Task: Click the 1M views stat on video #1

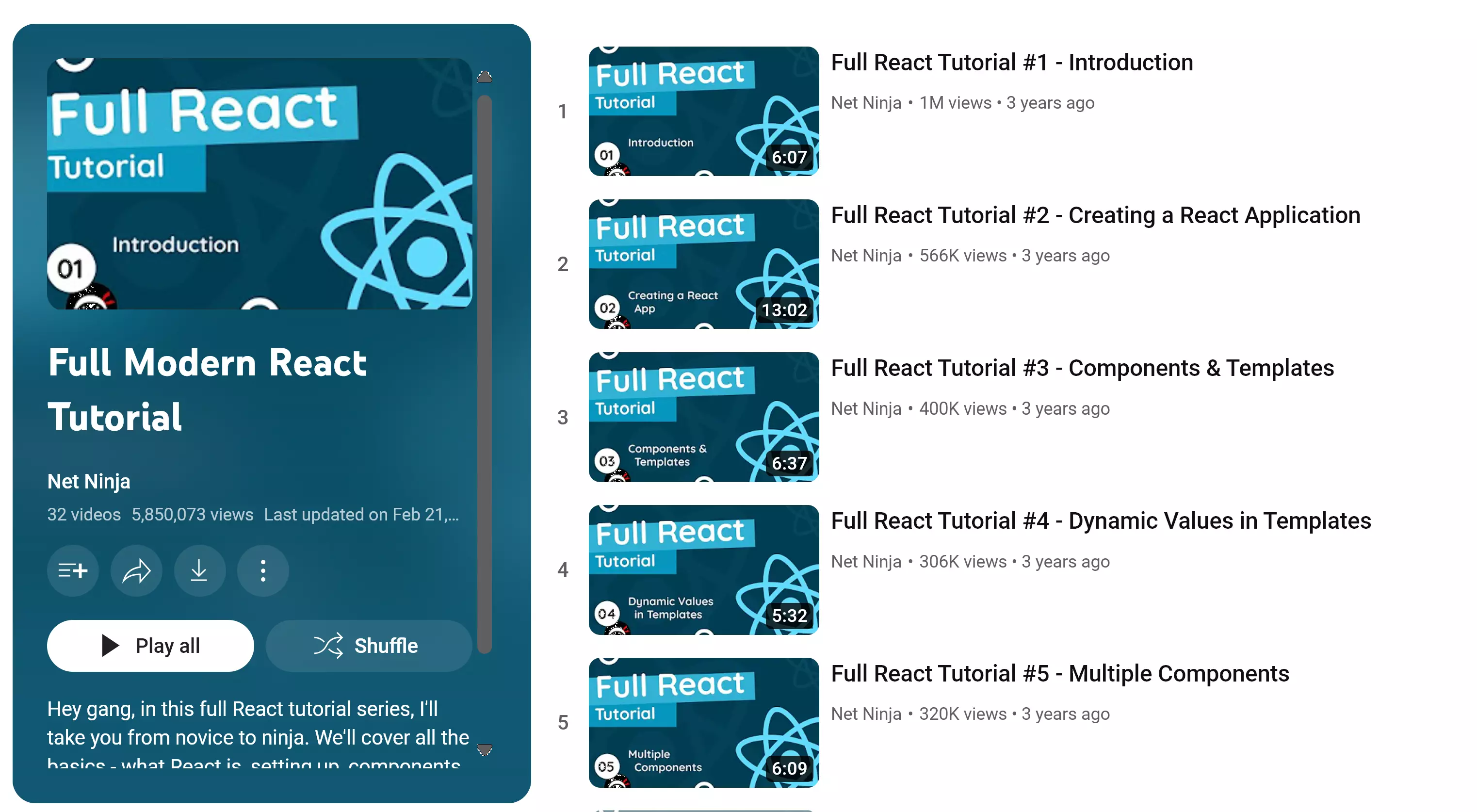Action: click(x=953, y=102)
